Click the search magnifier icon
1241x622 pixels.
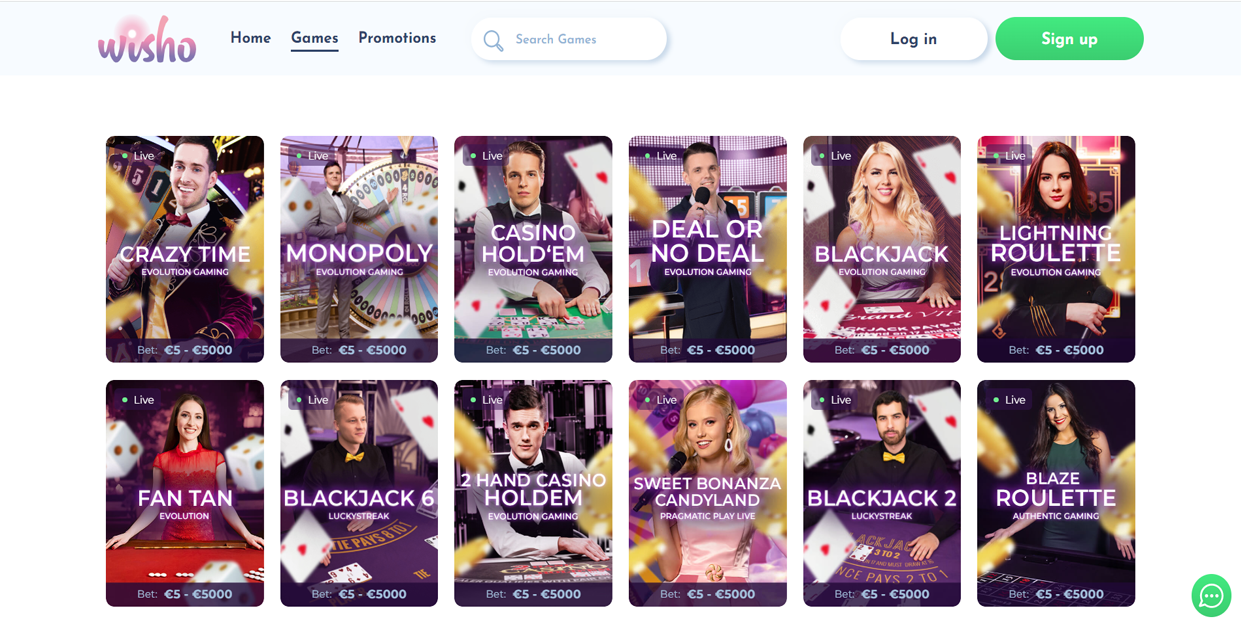pyautogui.click(x=493, y=40)
